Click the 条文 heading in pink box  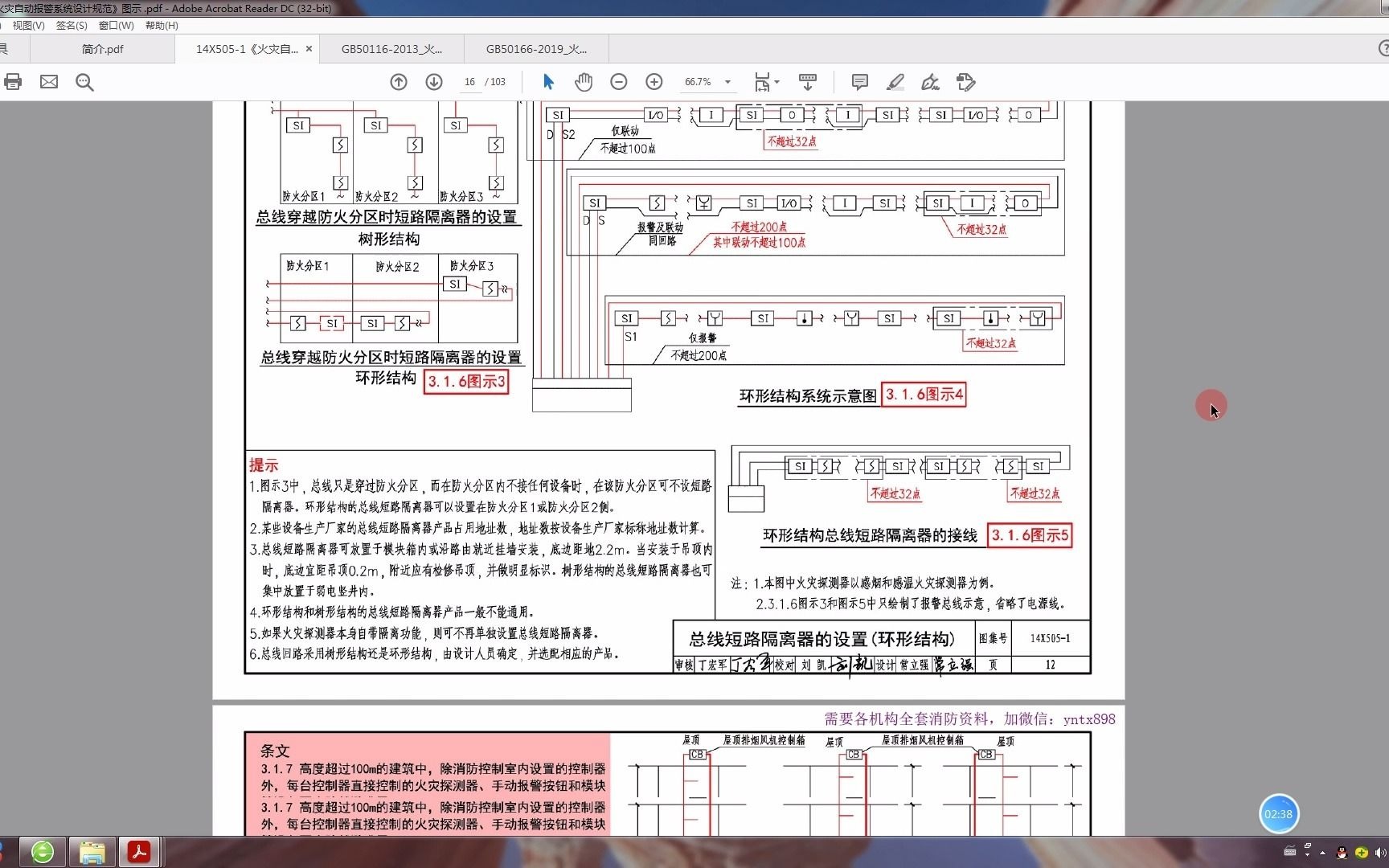(x=275, y=751)
